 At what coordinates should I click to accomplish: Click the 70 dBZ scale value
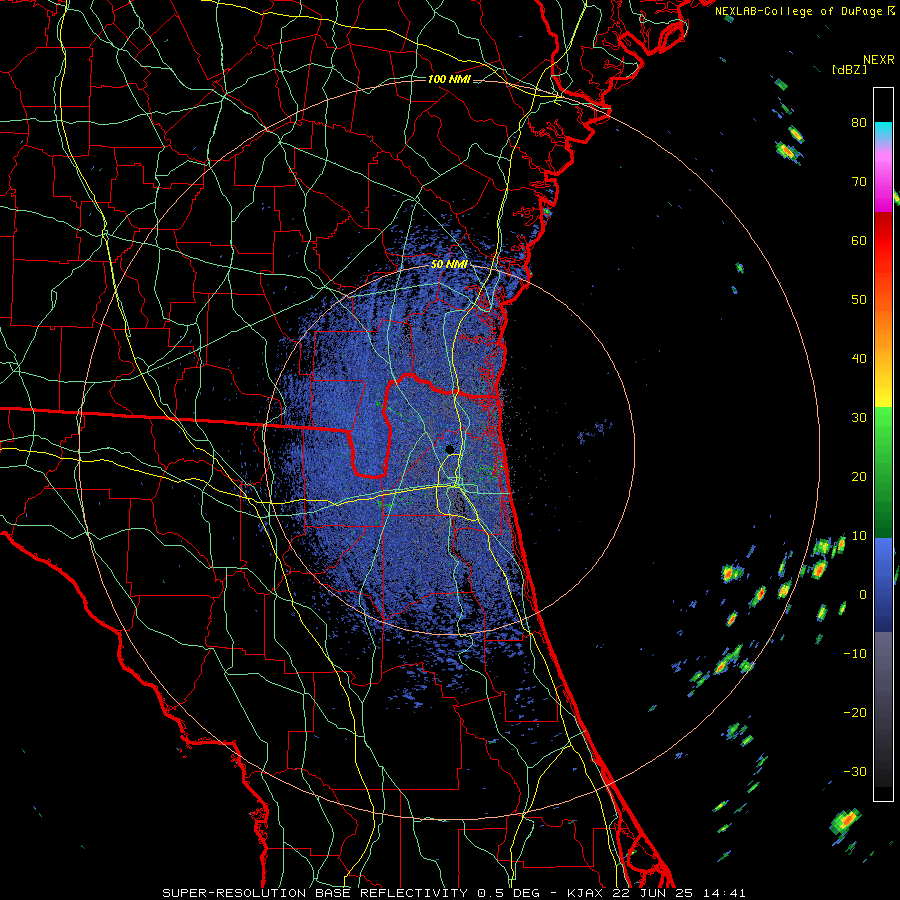pyautogui.click(x=859, y=181)
